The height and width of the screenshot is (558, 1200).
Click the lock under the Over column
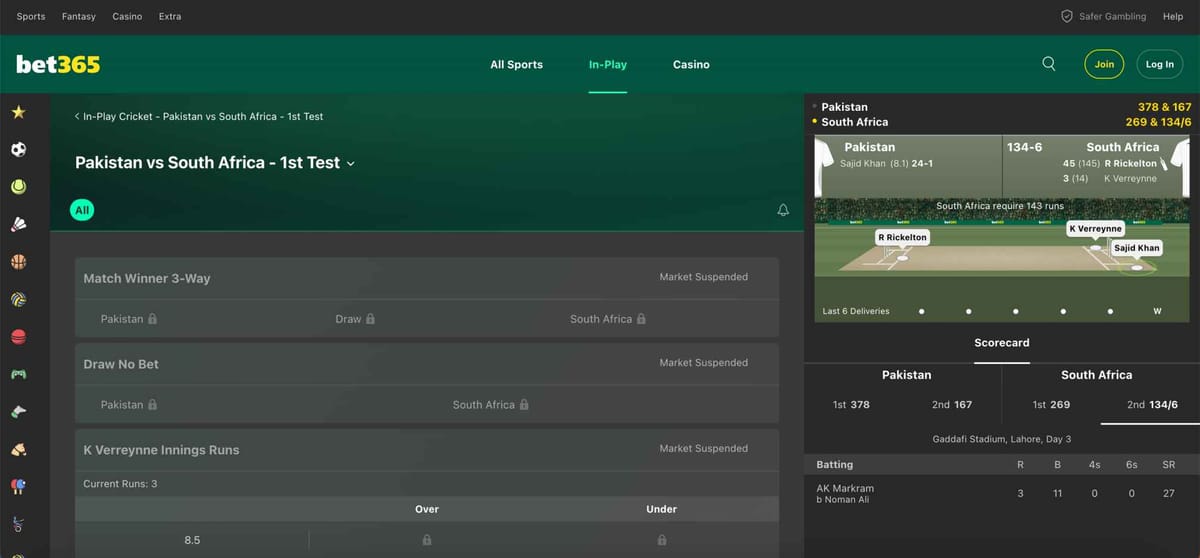[427, 540]
